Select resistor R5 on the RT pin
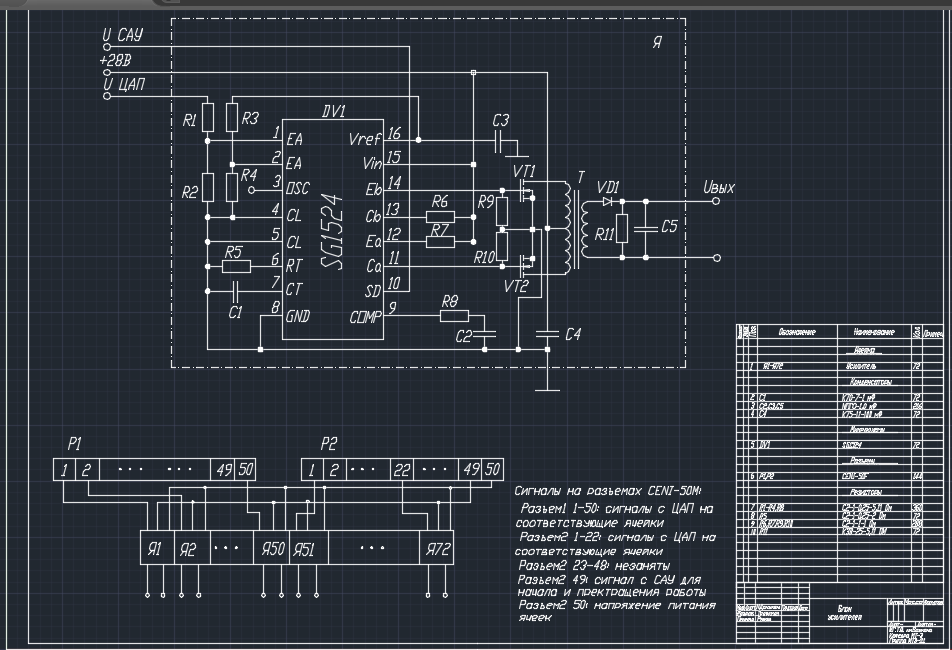The height and width of the screenshot is (650, 952). 235,266
